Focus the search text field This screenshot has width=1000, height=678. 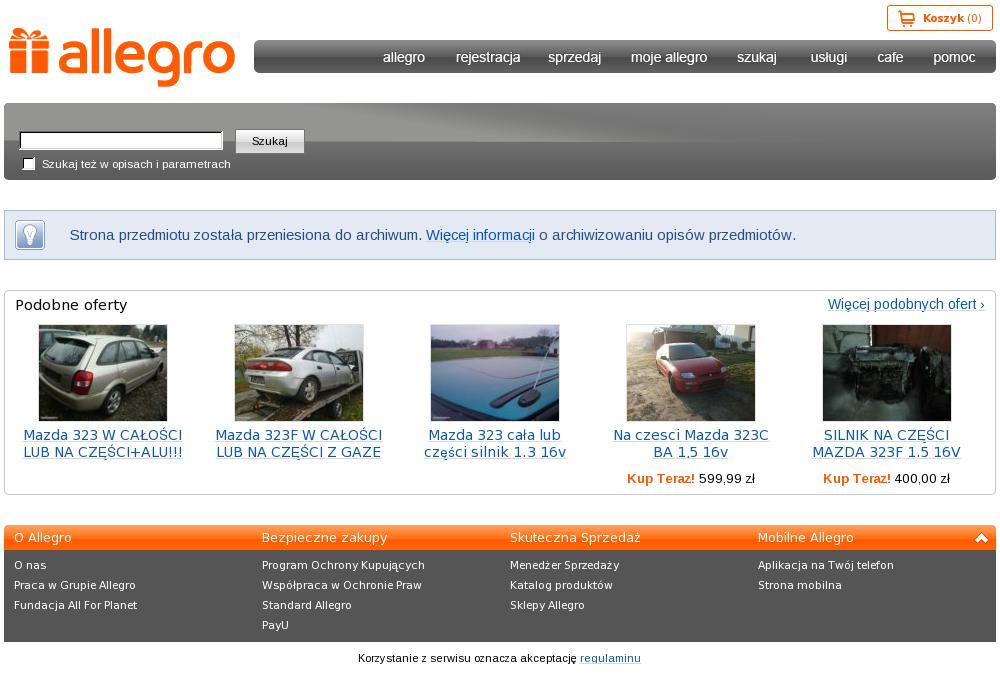click(121, 140)
